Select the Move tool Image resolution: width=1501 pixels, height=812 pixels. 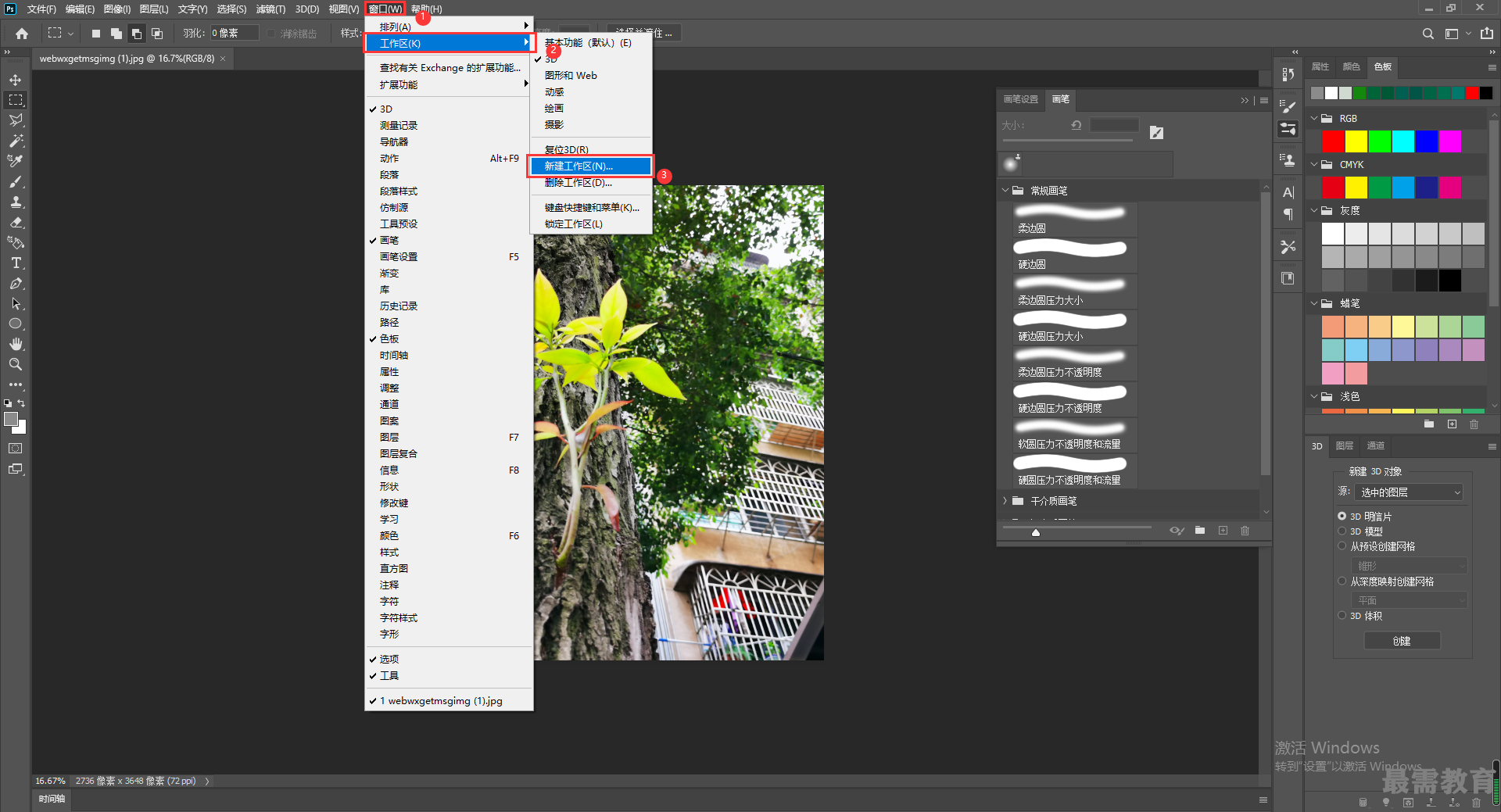(x=16, y=80)
